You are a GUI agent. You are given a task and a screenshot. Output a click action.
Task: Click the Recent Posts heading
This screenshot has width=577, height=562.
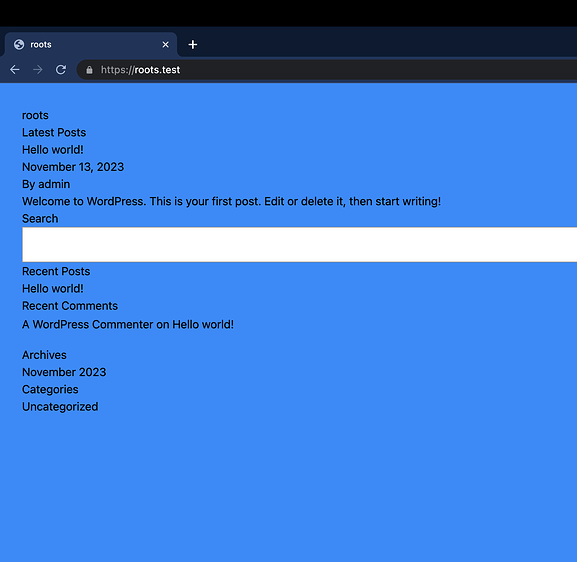[56, 271]
